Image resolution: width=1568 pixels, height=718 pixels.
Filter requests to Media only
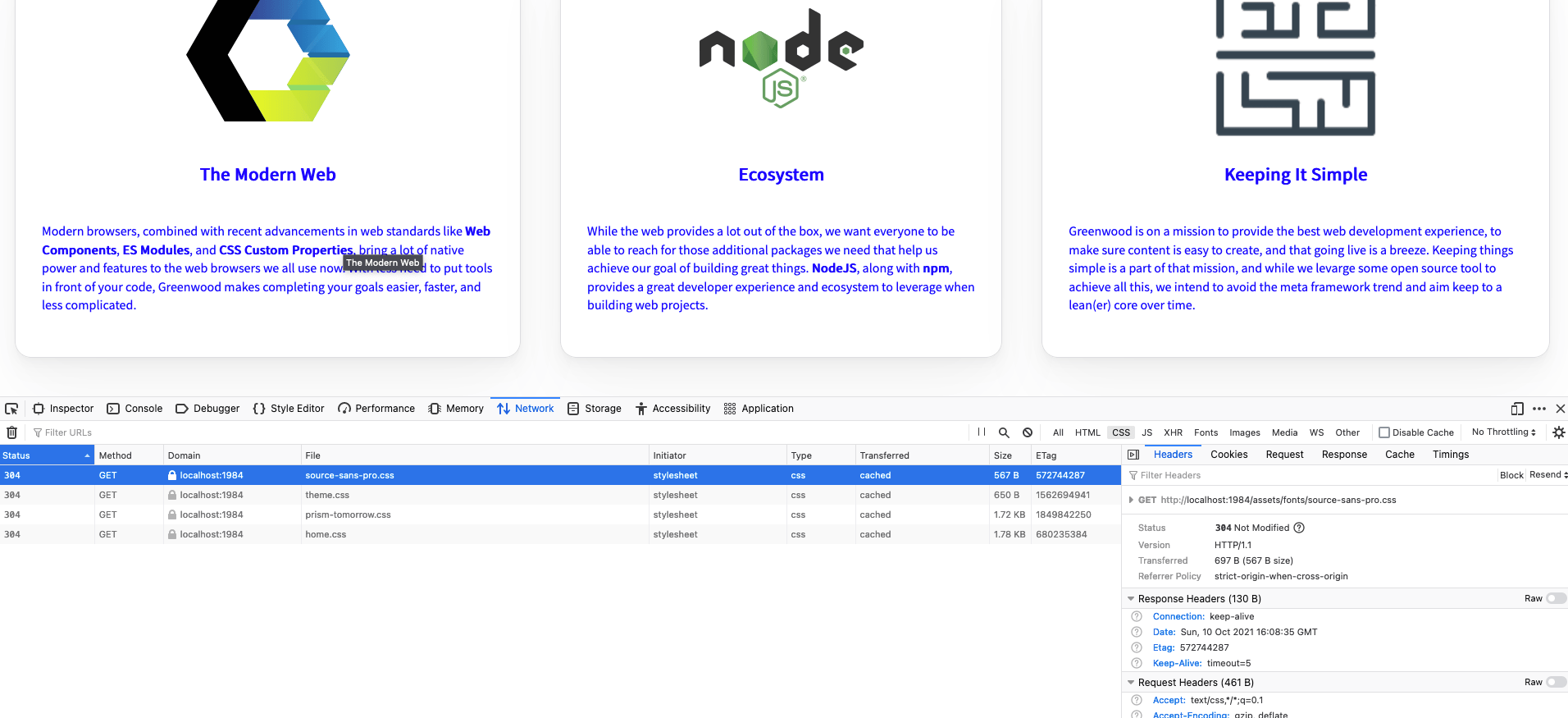[x=1284, y=432]
